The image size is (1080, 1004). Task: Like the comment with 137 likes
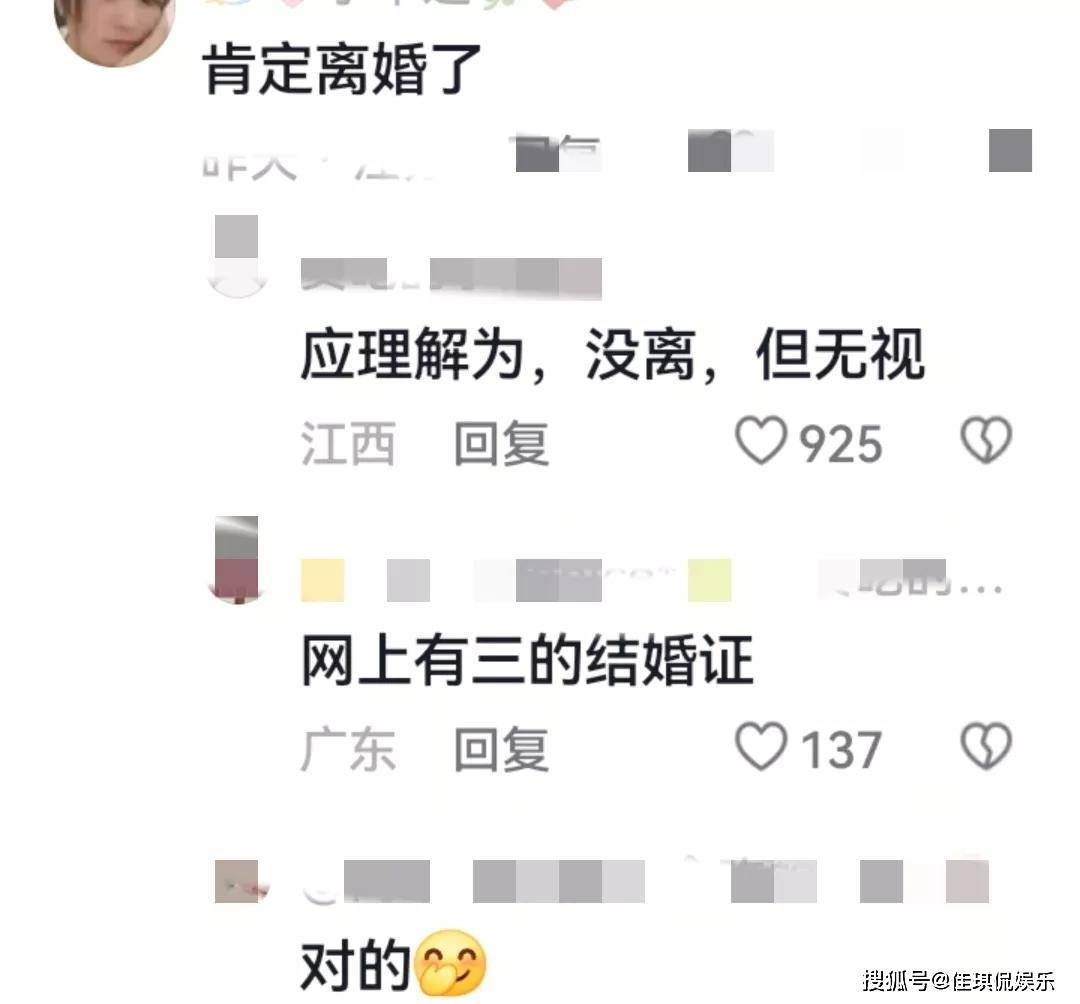coord(761,746)
